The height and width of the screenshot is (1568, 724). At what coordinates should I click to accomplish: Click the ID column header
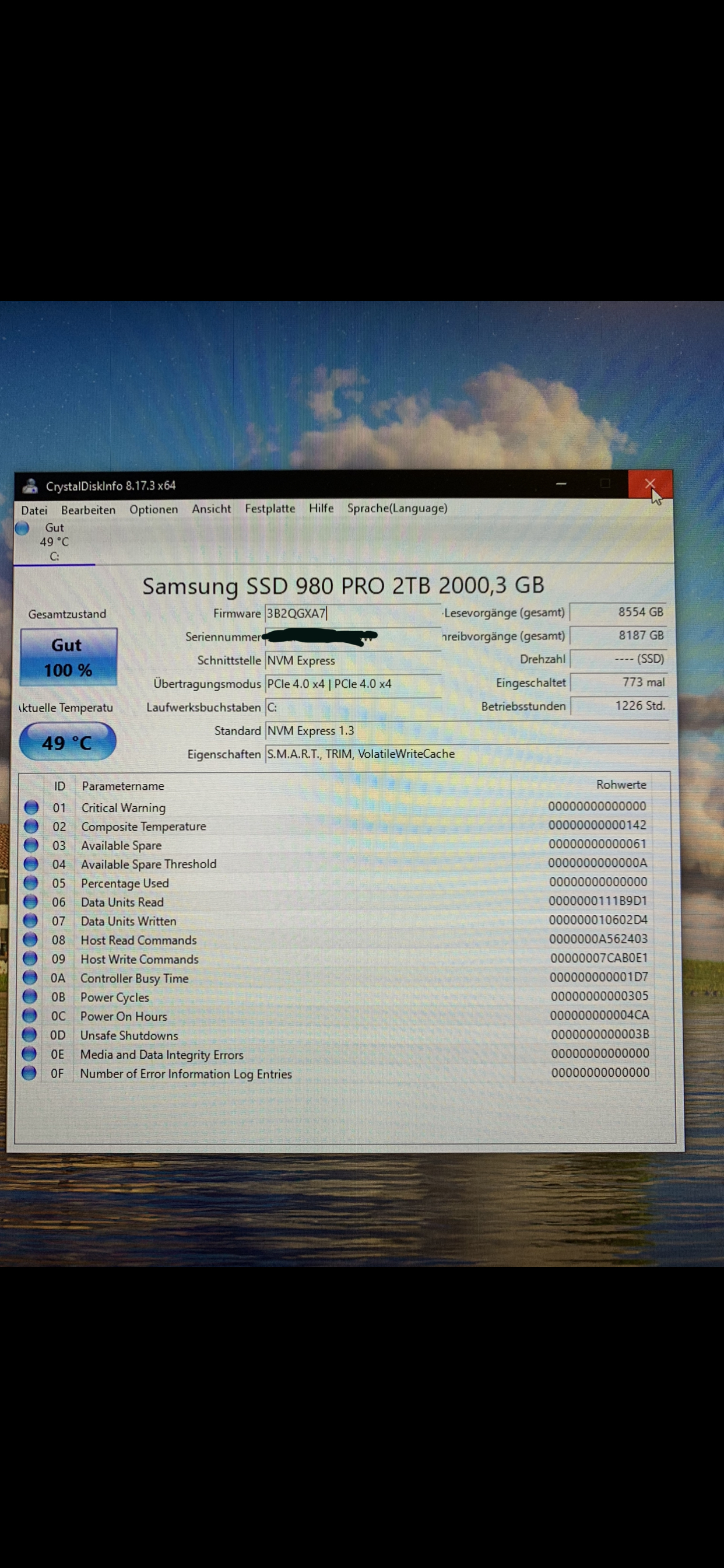click(59, 786)
